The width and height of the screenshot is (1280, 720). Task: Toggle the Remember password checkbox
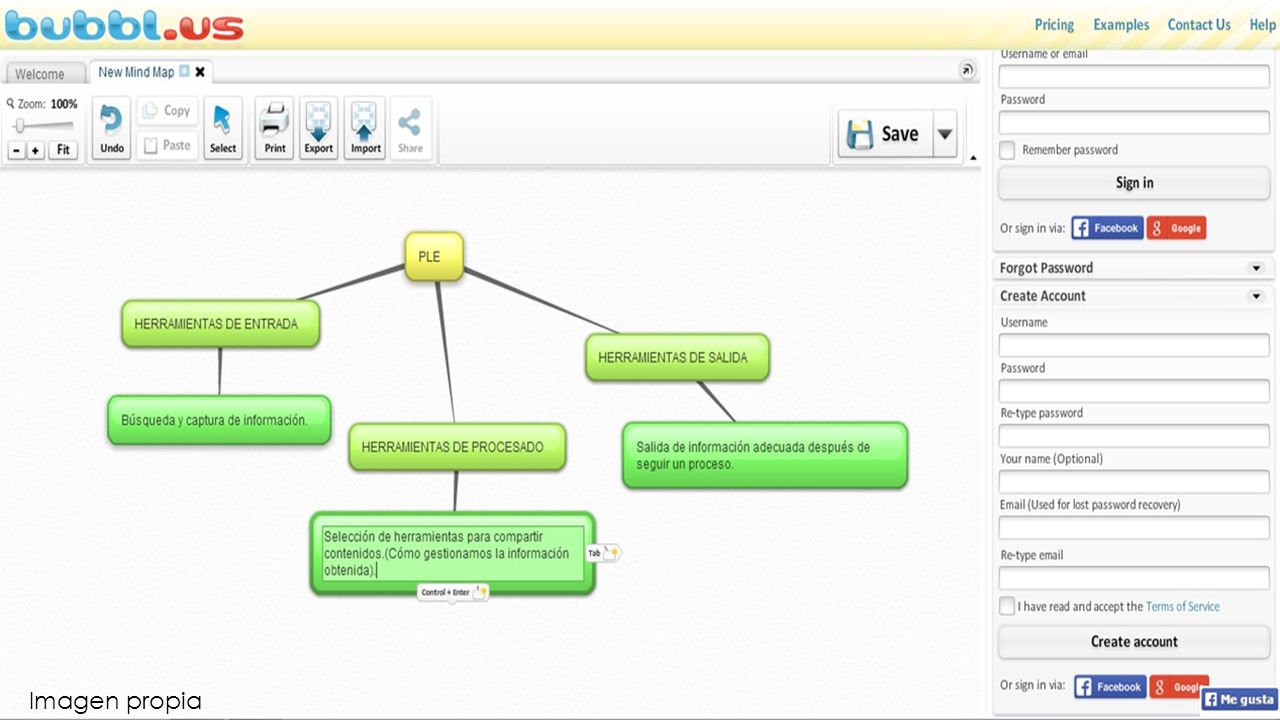[x=1008, y=150]
